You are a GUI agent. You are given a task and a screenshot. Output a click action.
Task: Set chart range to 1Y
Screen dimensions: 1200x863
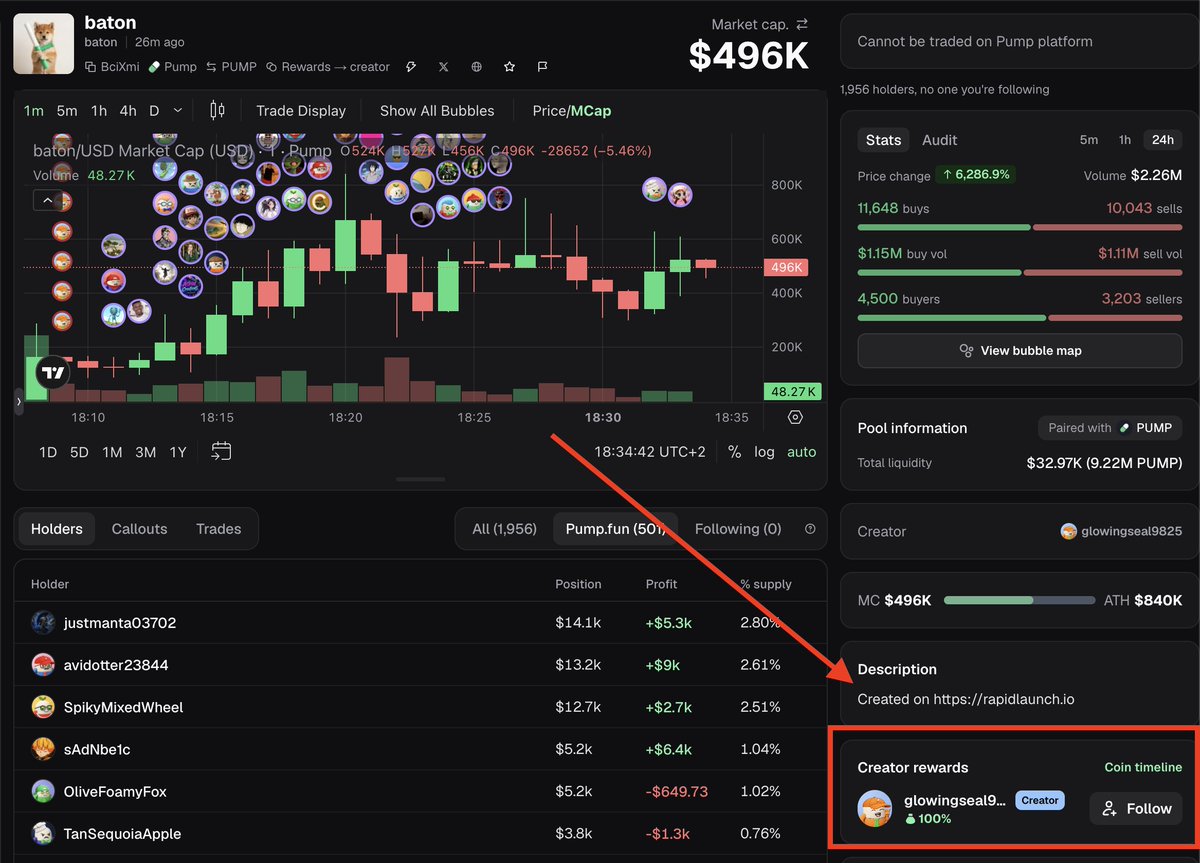pos(178,452)
